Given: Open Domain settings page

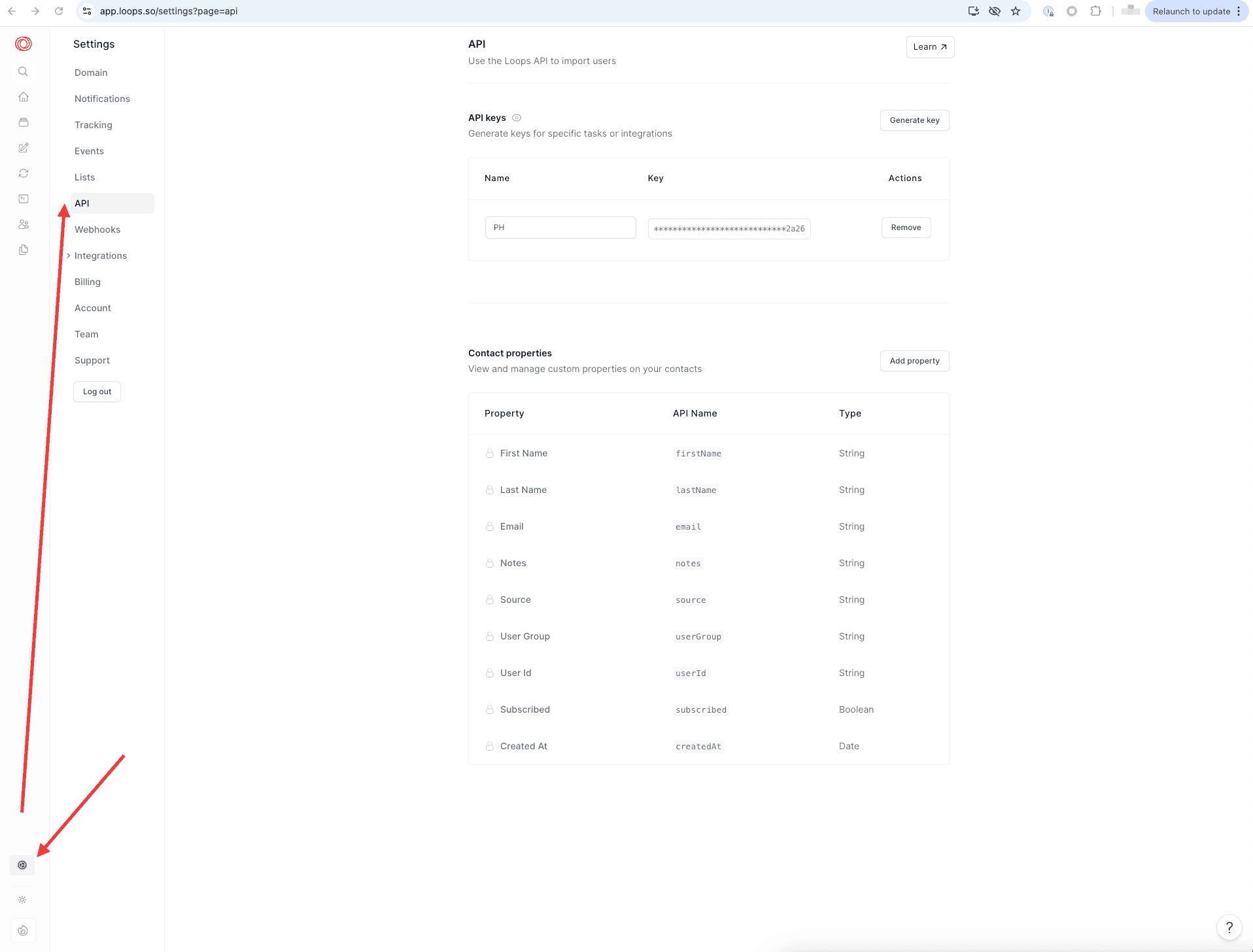Looking at the screenshot, I should click(x=91, y=73).
